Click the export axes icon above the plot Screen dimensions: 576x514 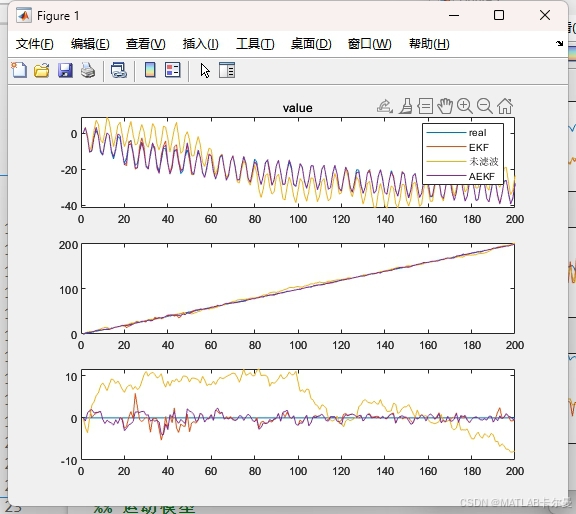(385, 106)
